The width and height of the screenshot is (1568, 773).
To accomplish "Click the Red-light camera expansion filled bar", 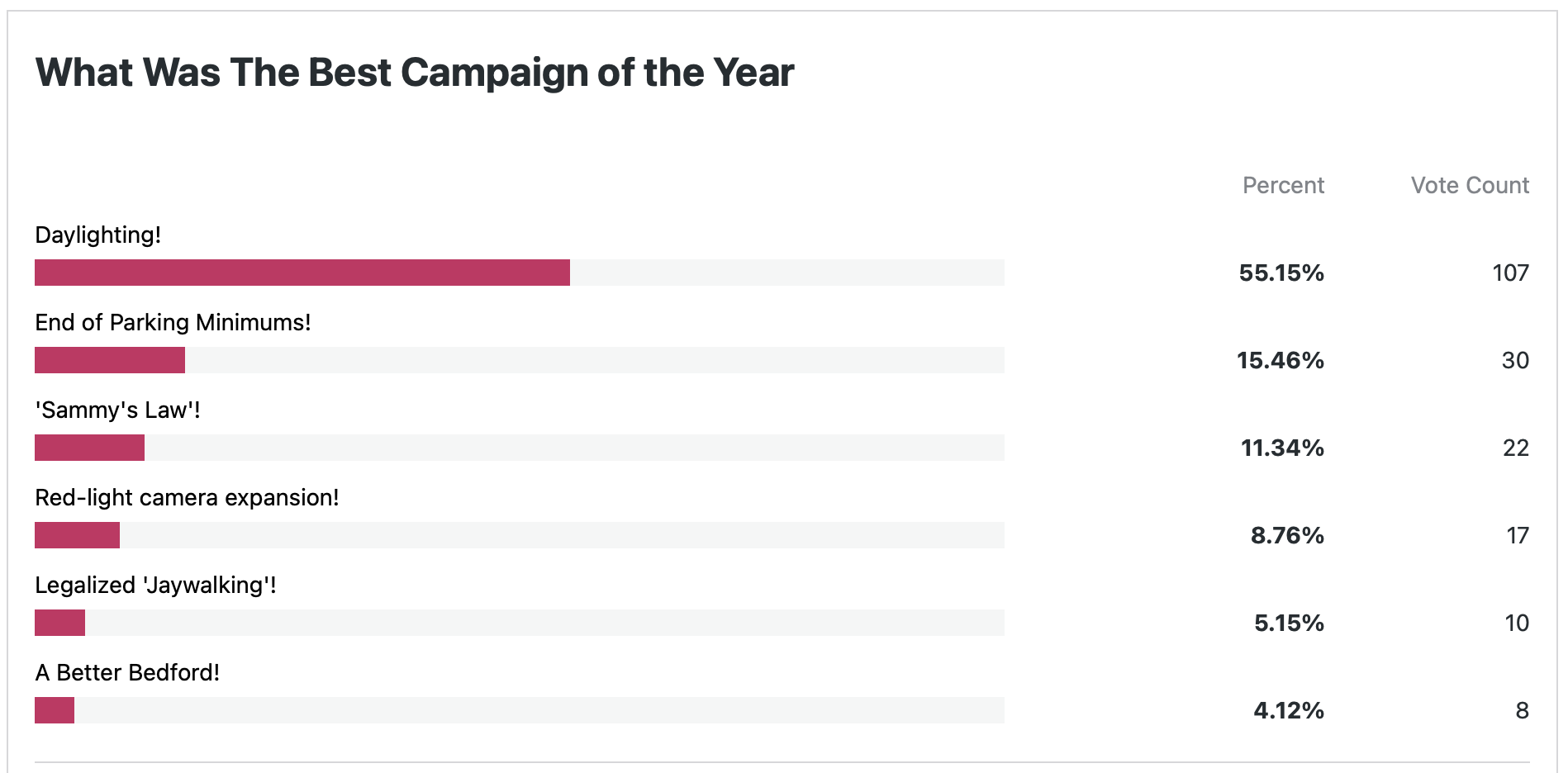I will (77, 535).
